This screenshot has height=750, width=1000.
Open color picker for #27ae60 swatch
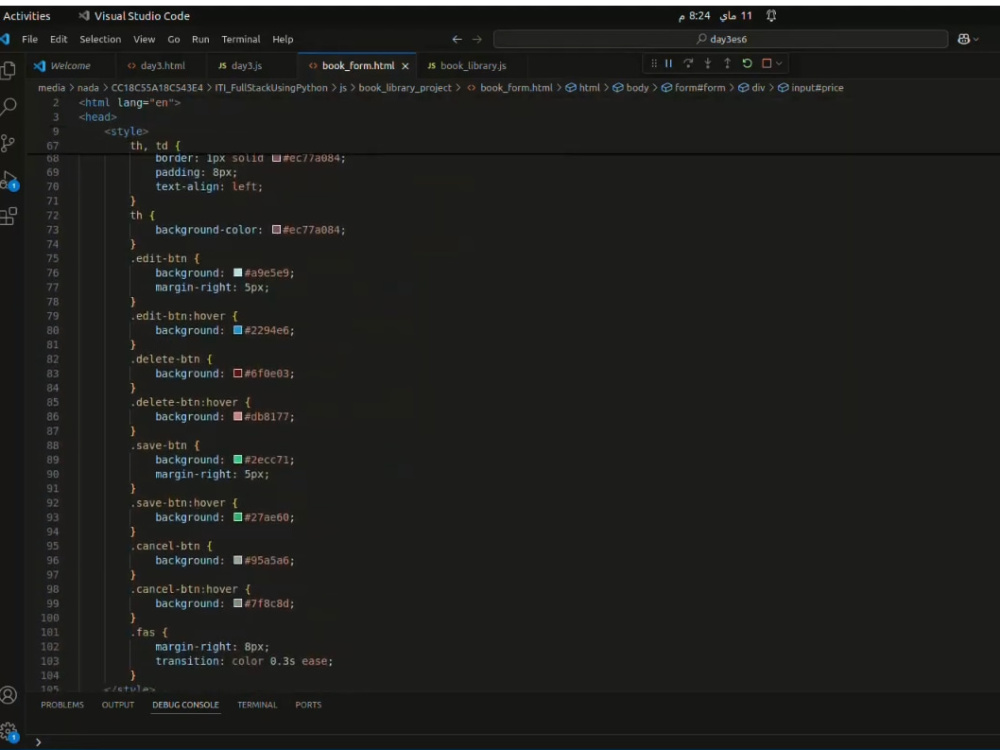[238, 517]
